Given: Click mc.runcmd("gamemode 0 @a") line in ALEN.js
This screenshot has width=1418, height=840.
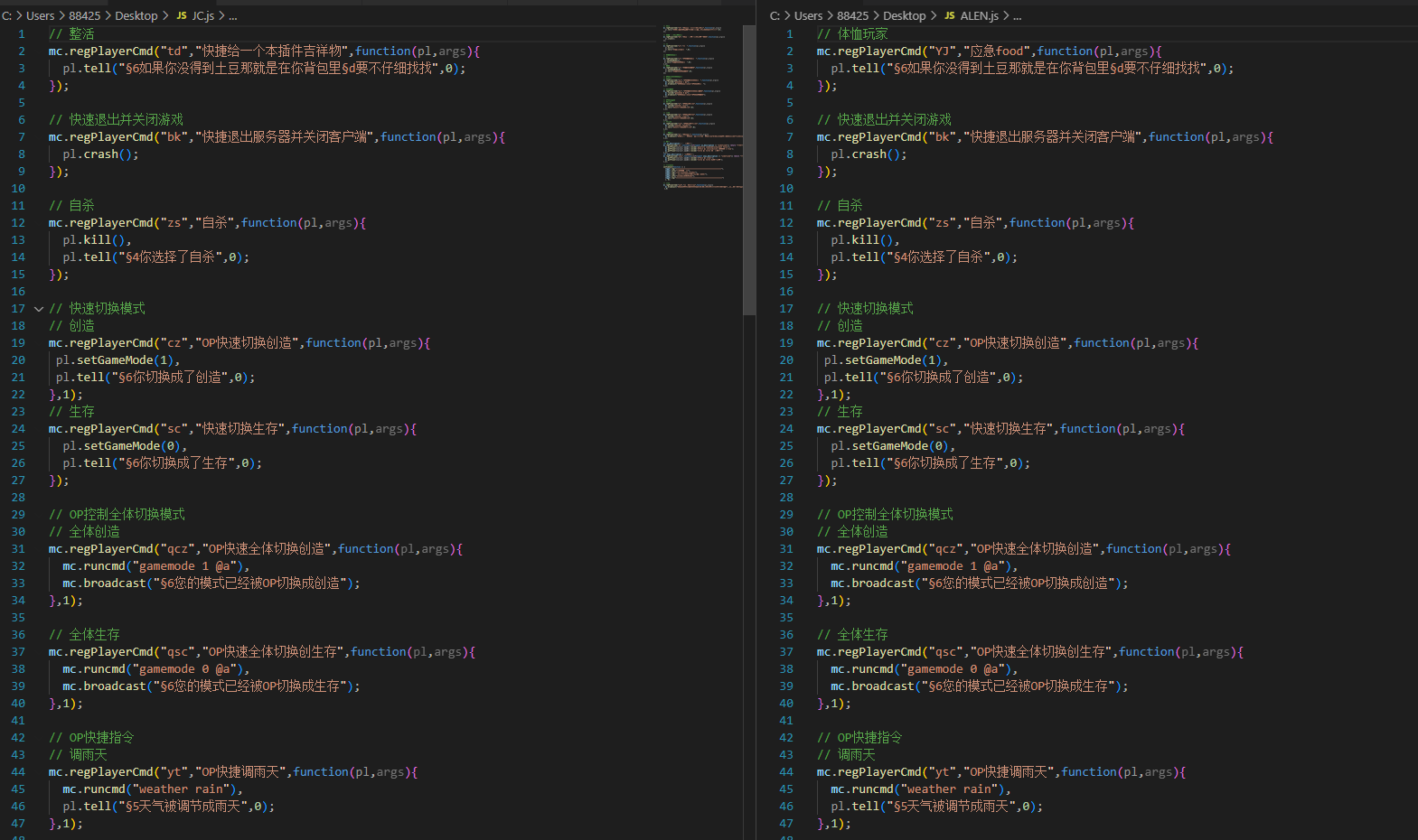Looking at the screenshot, I should click(924, 669).
